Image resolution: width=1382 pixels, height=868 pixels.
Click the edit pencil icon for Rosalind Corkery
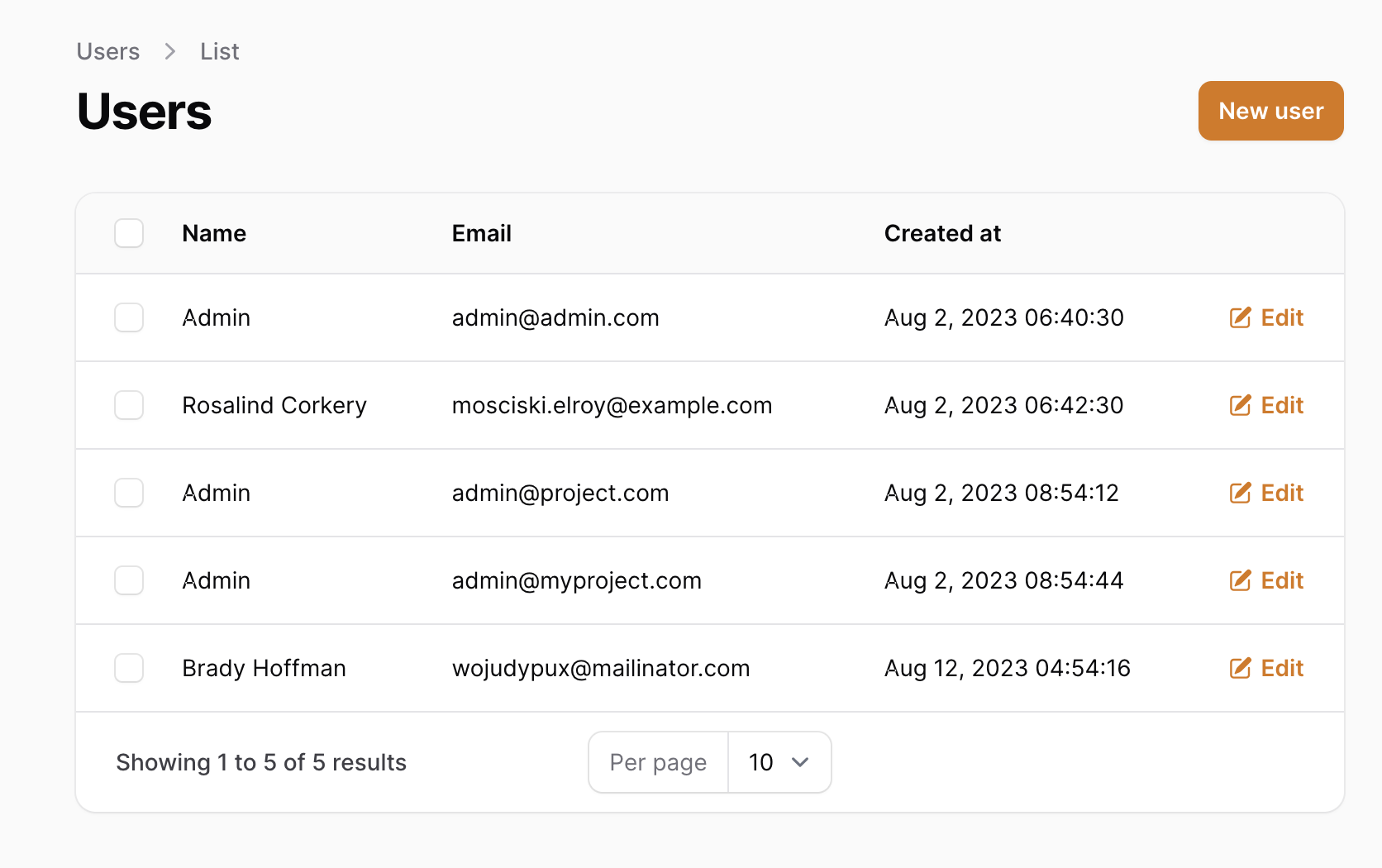1240,405
